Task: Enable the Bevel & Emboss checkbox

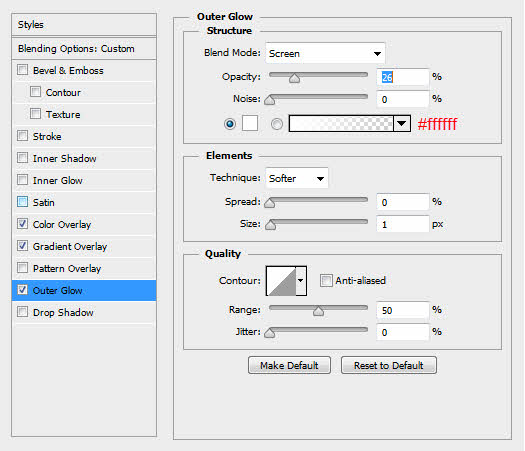Action: pyautogui.click(x=22, y=70)
